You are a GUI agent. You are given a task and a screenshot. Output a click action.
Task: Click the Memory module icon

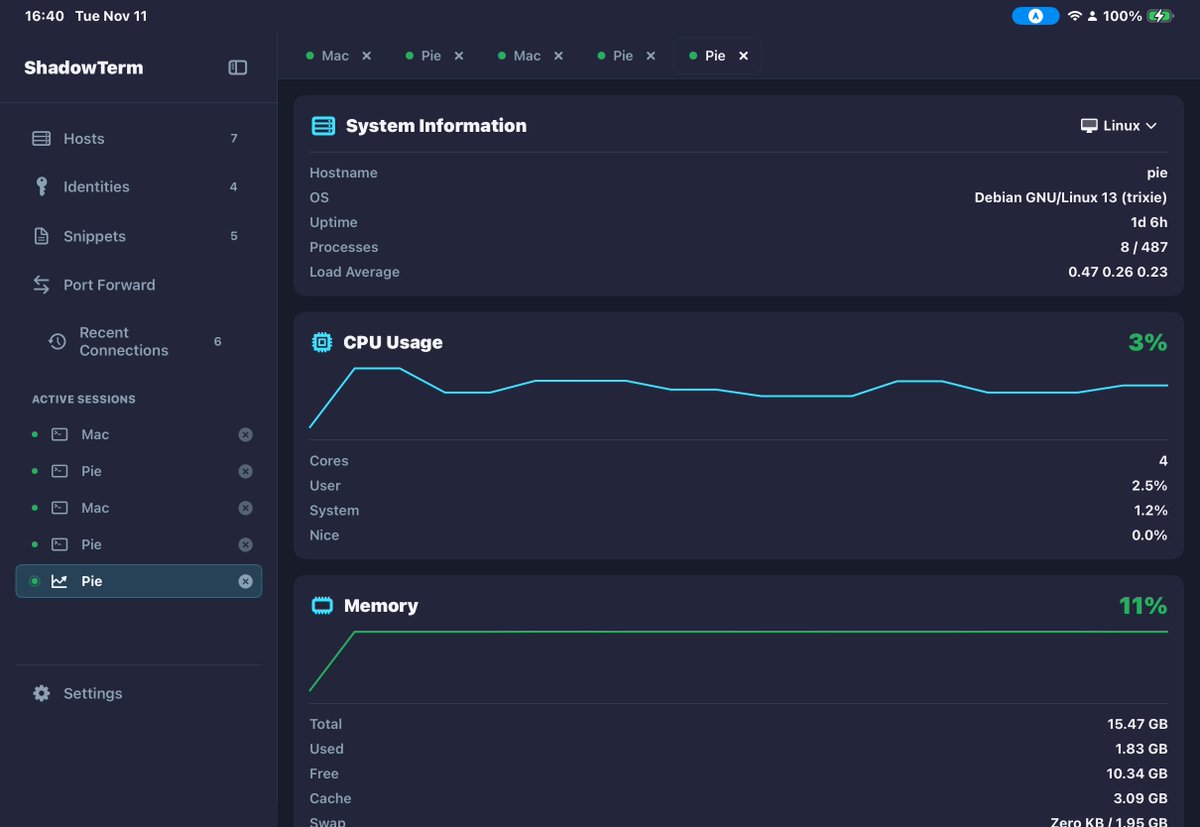click(x=321, y=605)
